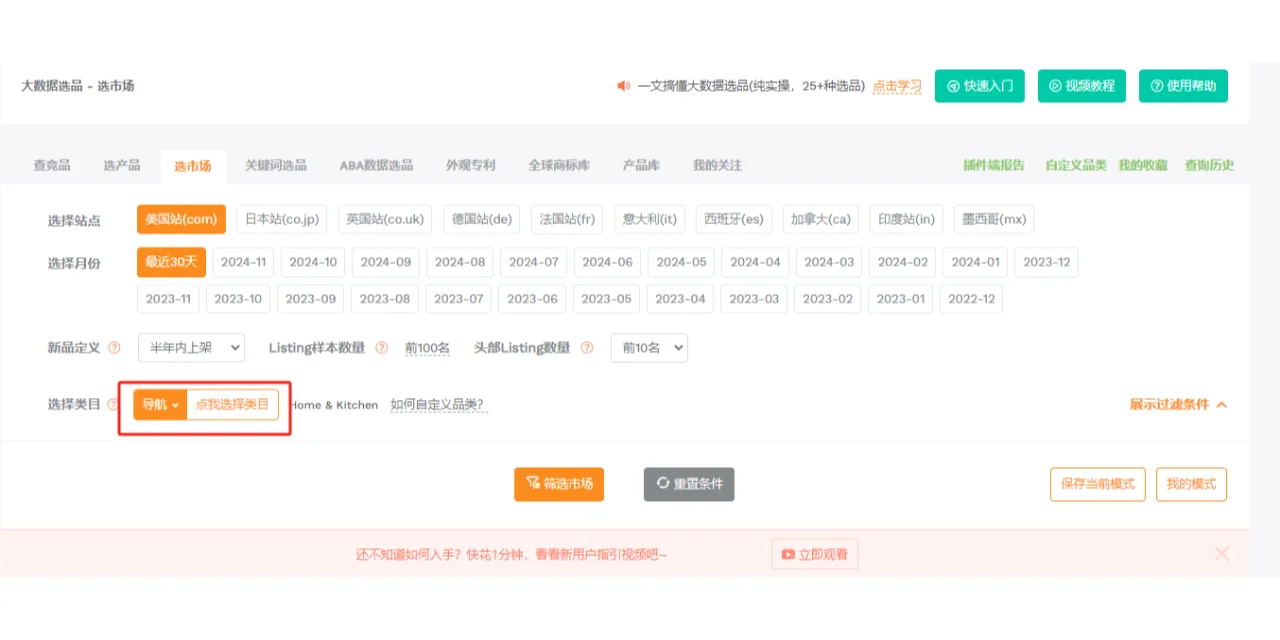This screenshot has width=1280, height=640.
Task: Click the filter icon on 筛选市场 button
Action: click(x=529, y=484)
